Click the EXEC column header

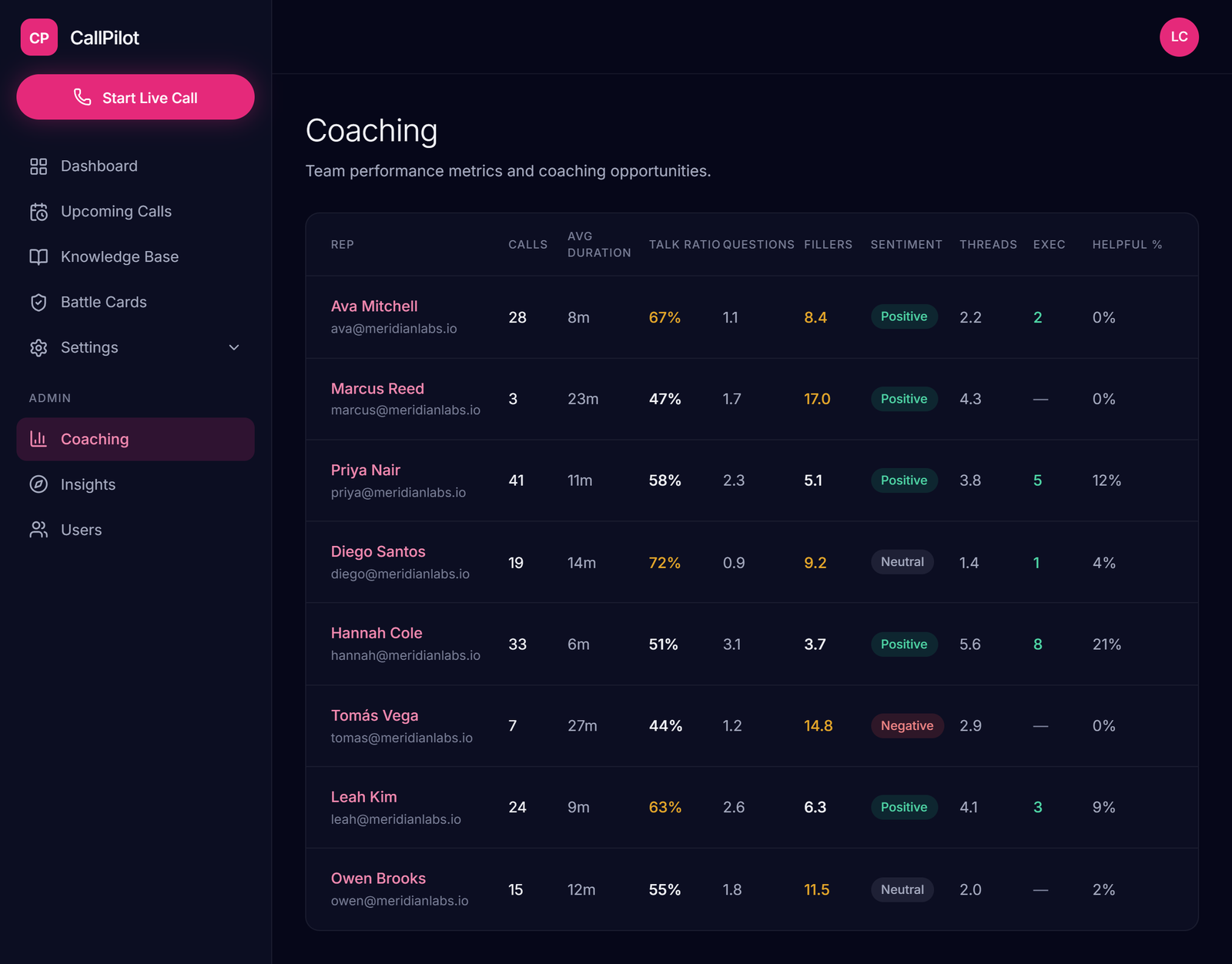1050,245
